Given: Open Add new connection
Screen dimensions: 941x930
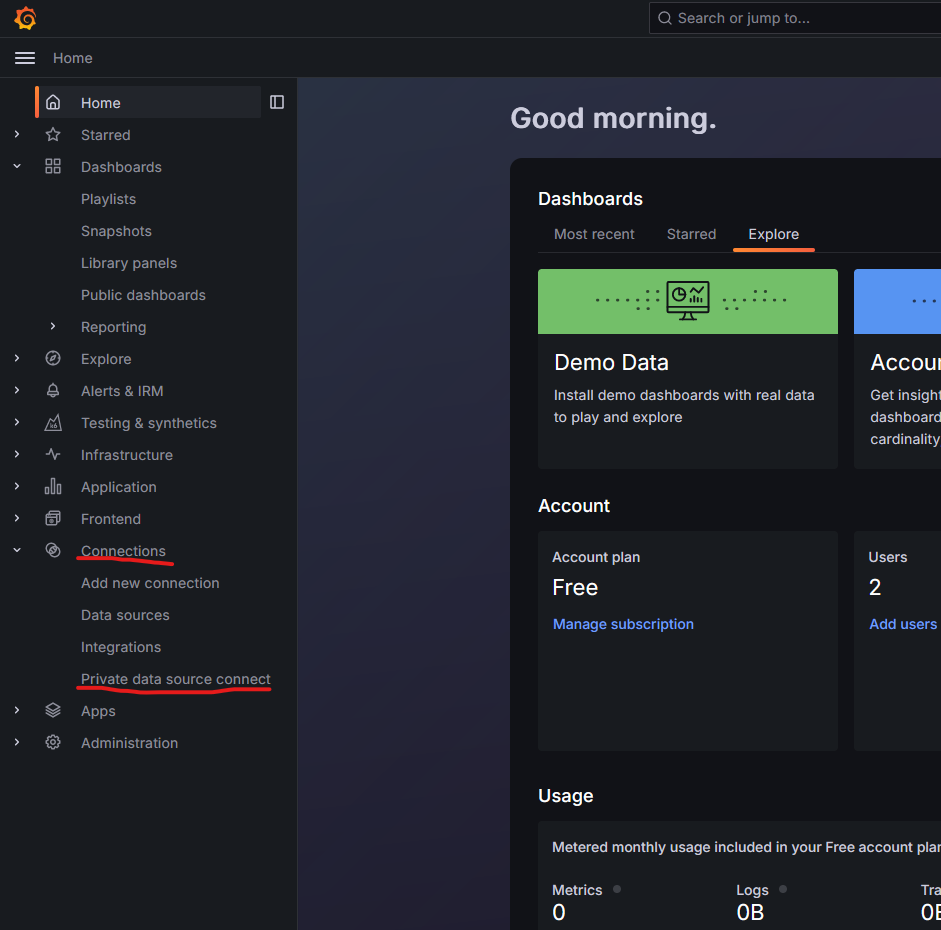Looking at the screenshot, I should [150, 583].
